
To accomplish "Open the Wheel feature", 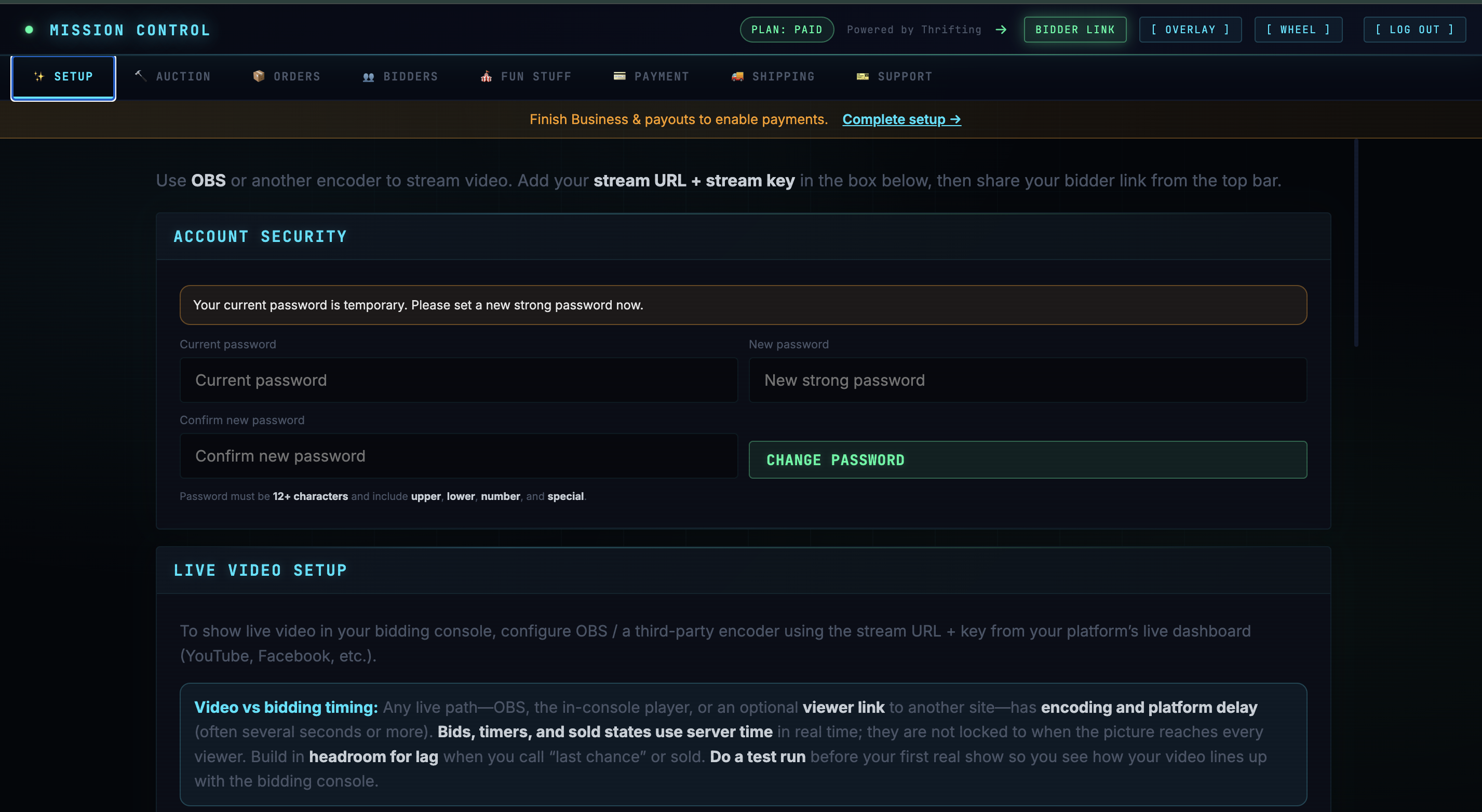I will coord(1298,29).
